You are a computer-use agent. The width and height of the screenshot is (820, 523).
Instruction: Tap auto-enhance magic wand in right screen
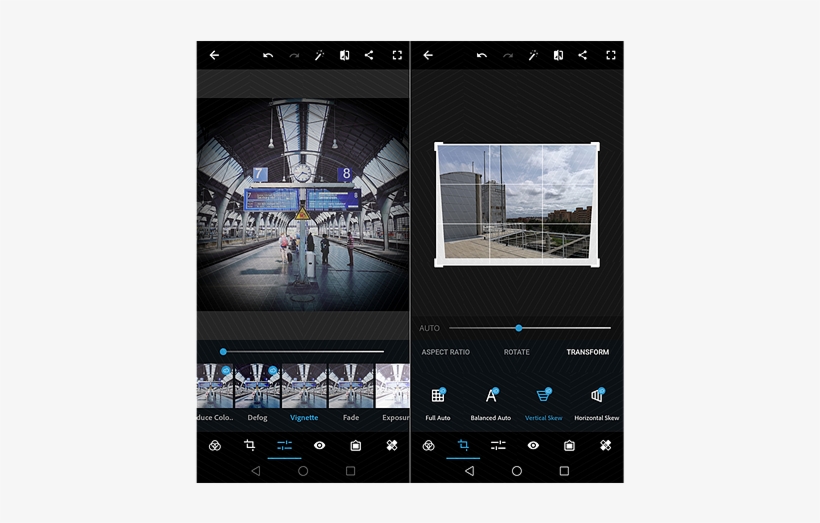point(533,55)
